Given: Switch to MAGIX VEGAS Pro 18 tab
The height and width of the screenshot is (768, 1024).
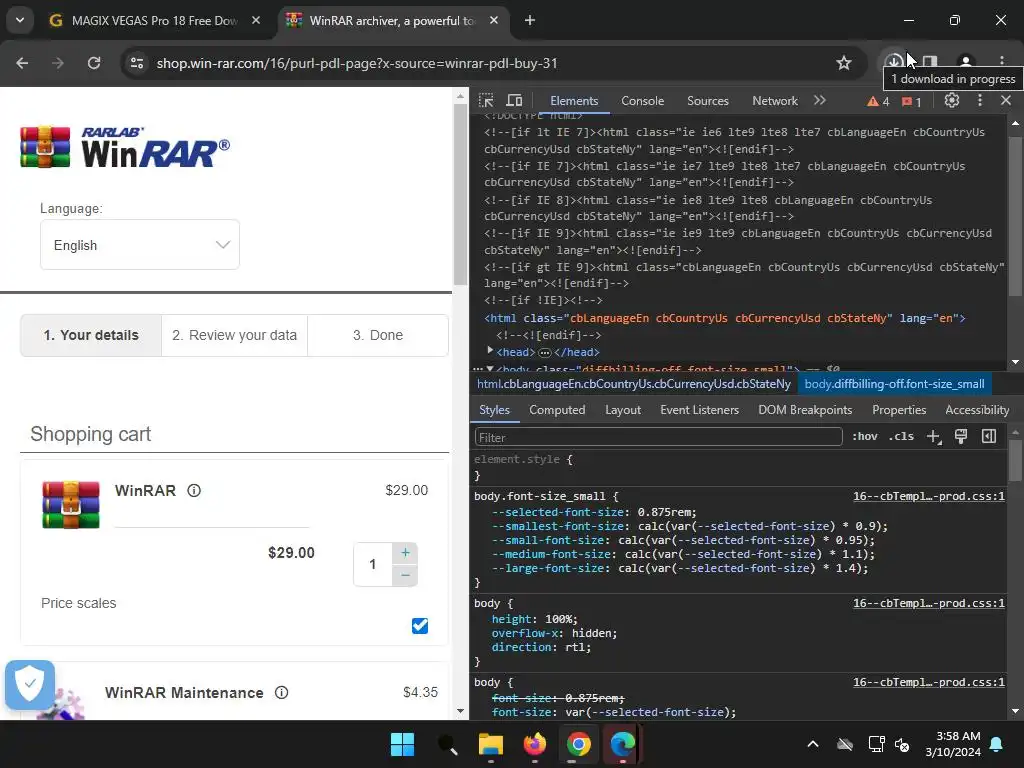Looking at the screenshot, I should click(152, 21).
